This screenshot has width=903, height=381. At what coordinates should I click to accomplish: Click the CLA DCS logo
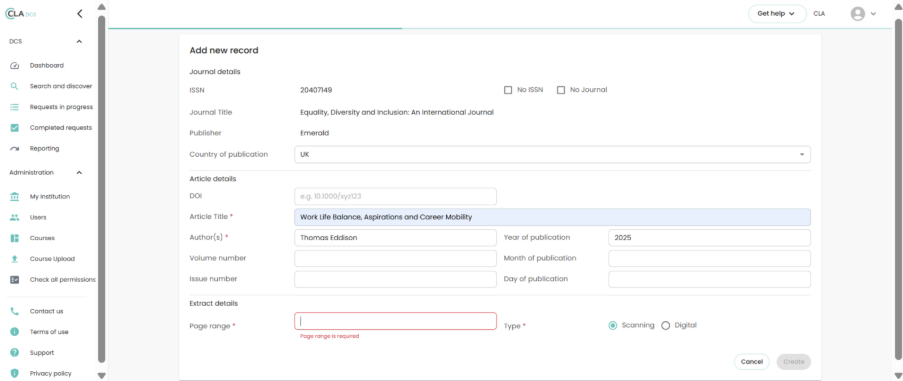[21, 14]
